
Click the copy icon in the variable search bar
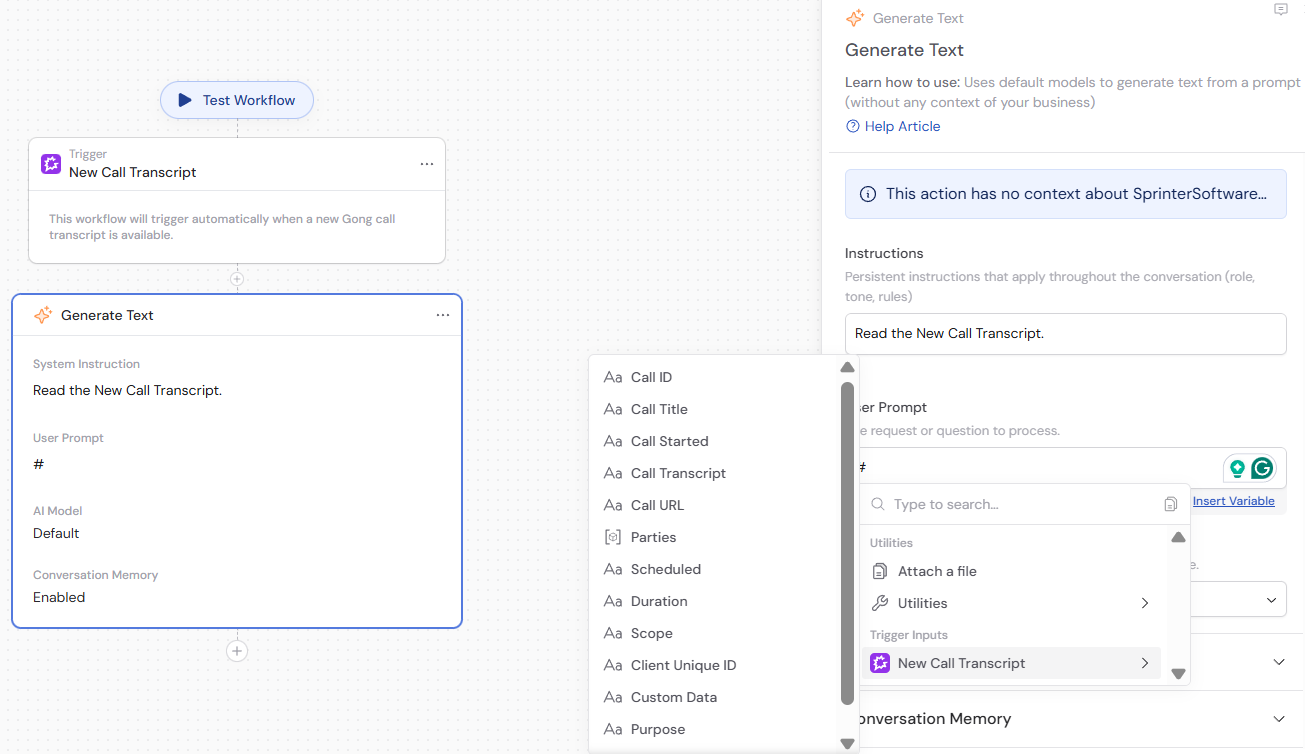[1170, 504]
